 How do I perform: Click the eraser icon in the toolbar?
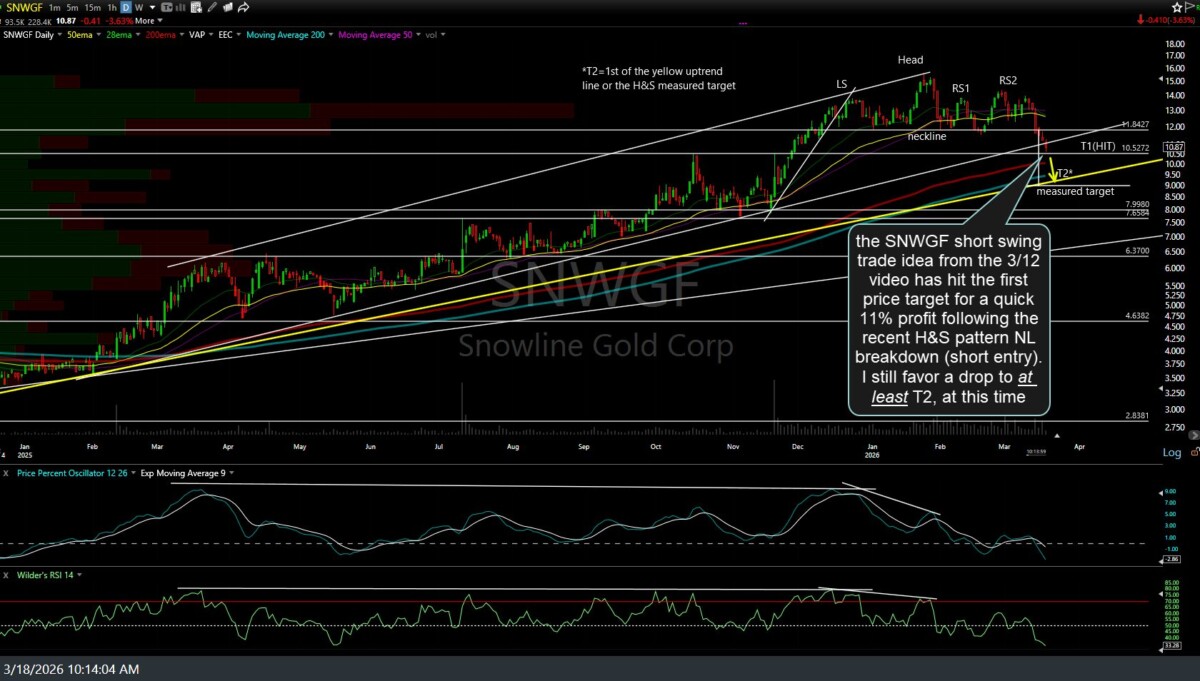(228, 7)
